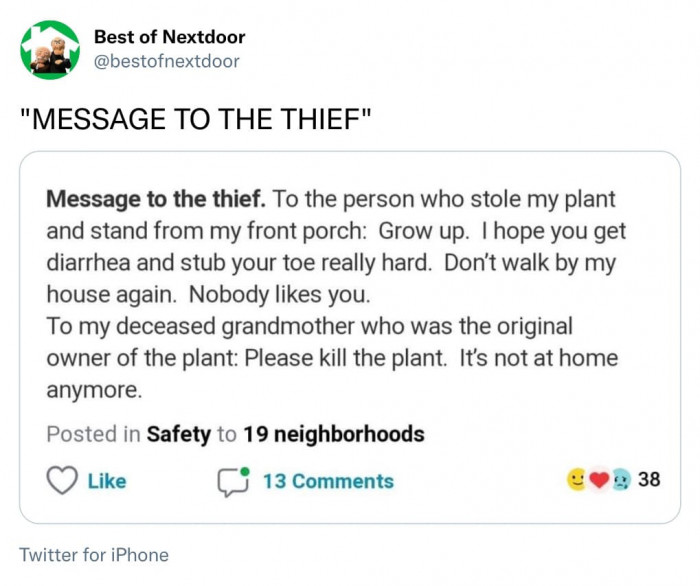Click the 38 reactions count
The width and height of the screenshot is (700, 586).
point(649,480)
